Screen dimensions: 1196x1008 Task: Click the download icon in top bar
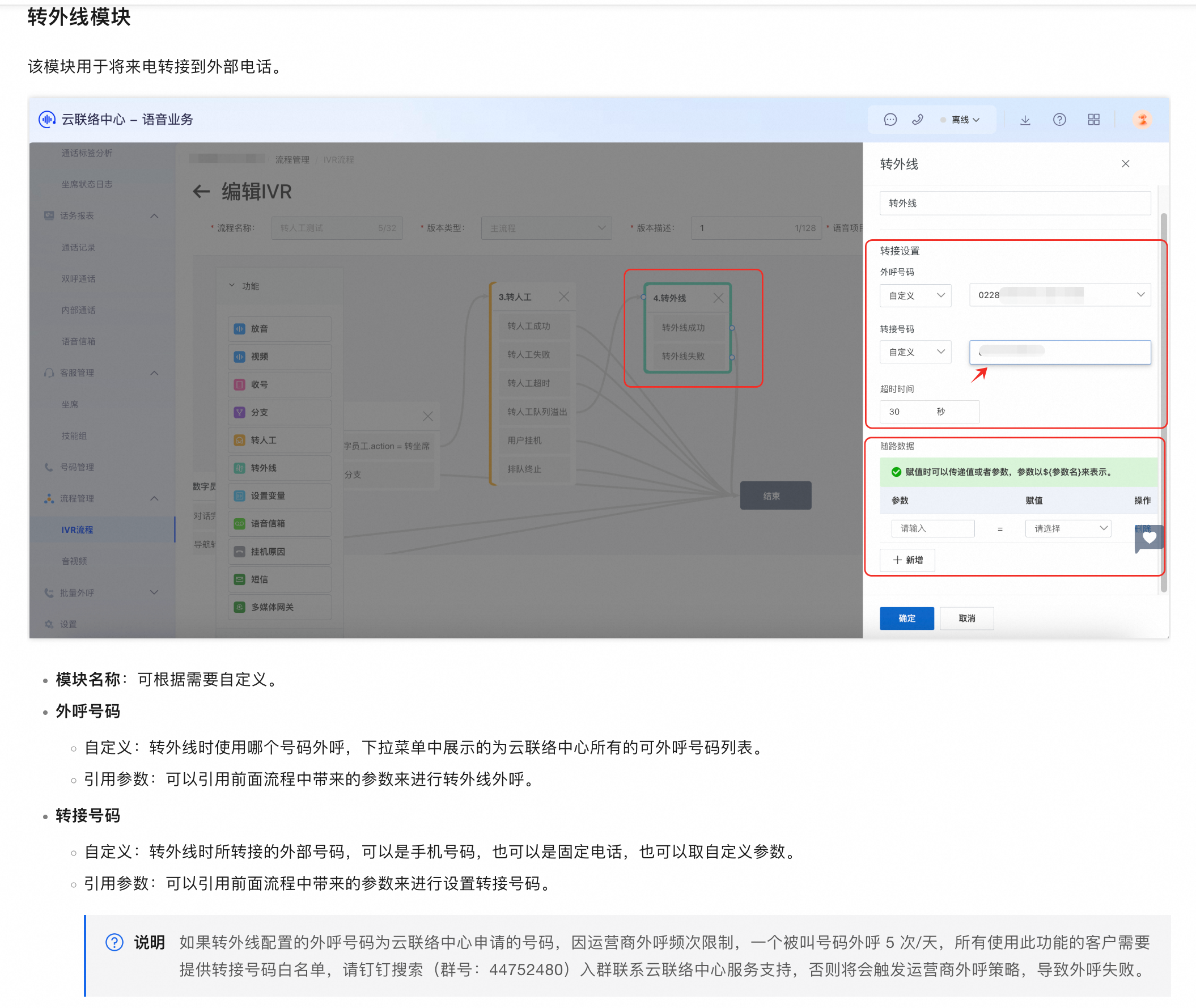[1025, 120]
